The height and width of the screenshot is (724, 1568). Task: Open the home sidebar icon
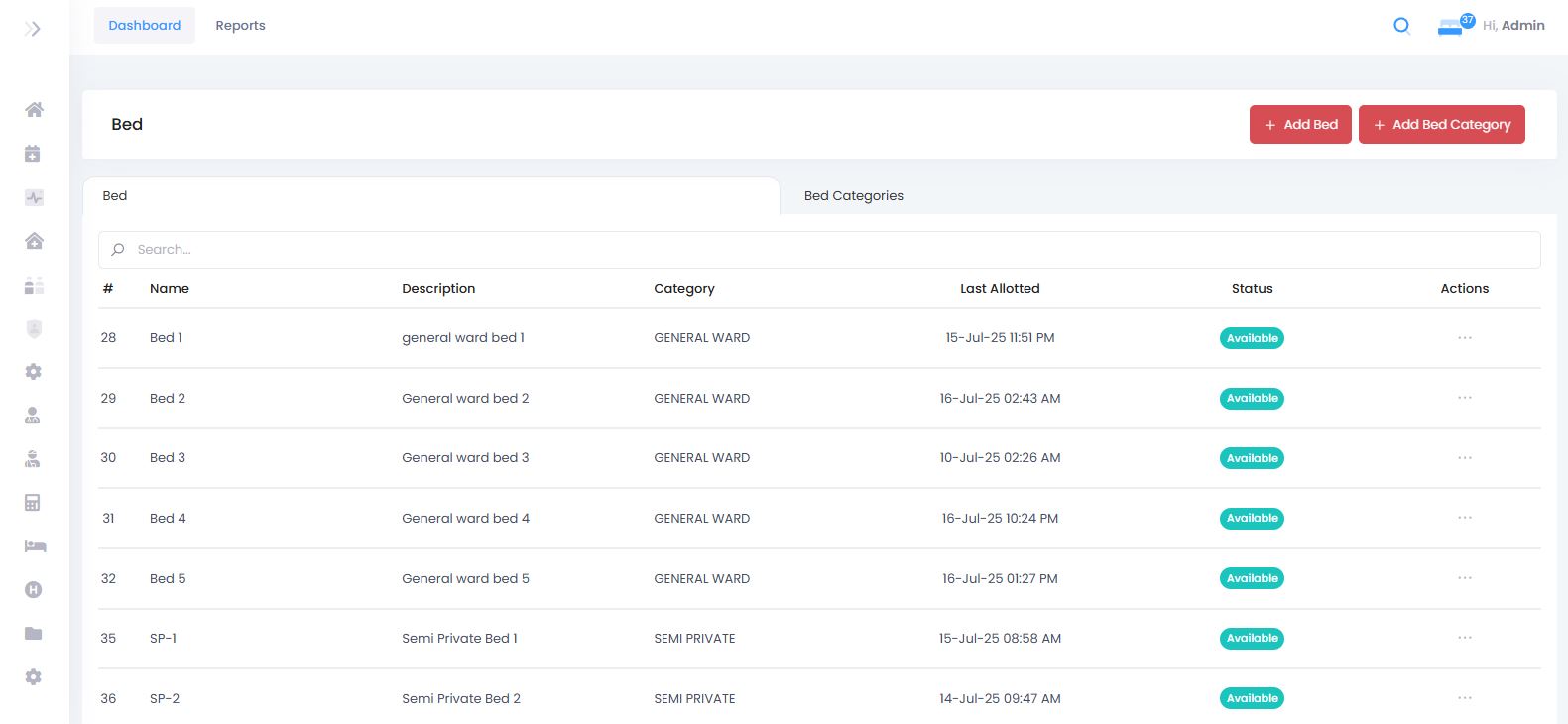(34, 110)
